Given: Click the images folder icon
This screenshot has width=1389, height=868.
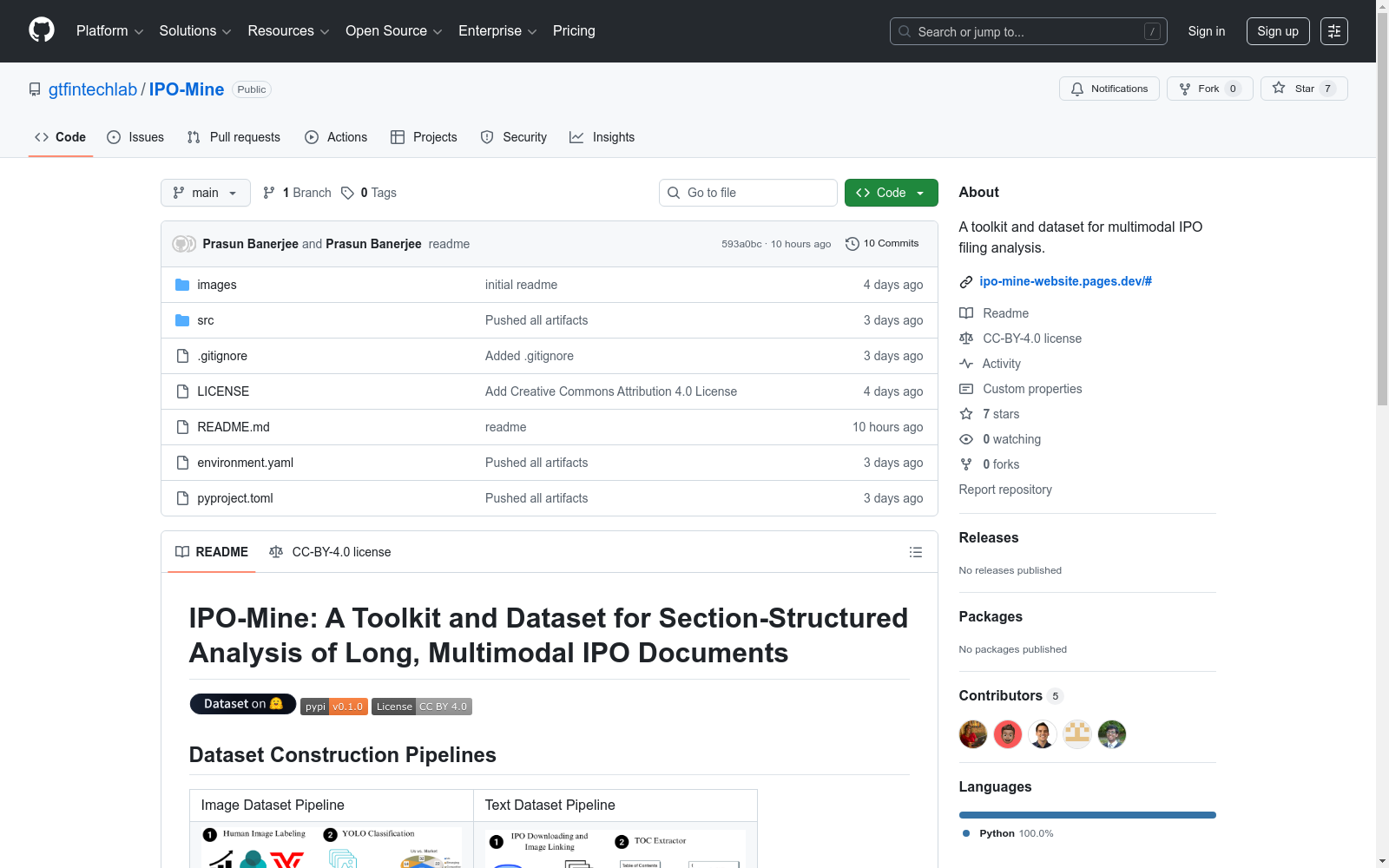Looking at the screenshot, I should [x=182, y=285].
